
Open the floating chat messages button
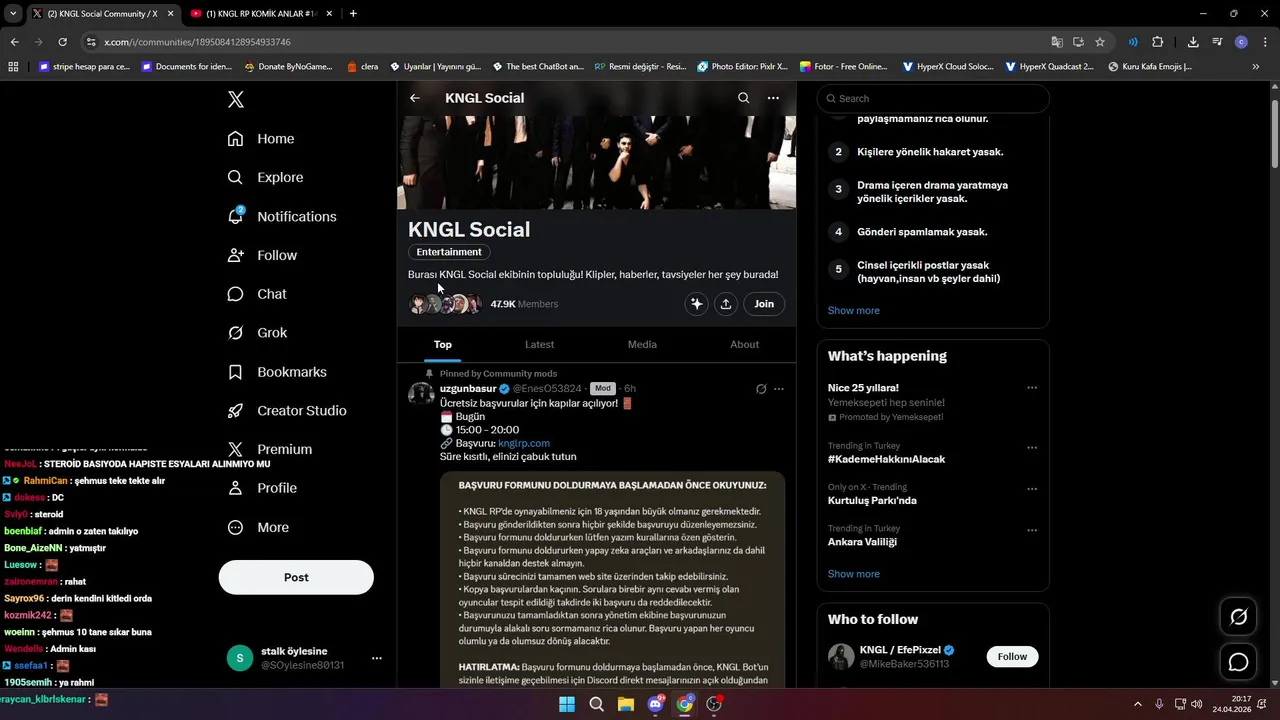(x=1238, y=662)
